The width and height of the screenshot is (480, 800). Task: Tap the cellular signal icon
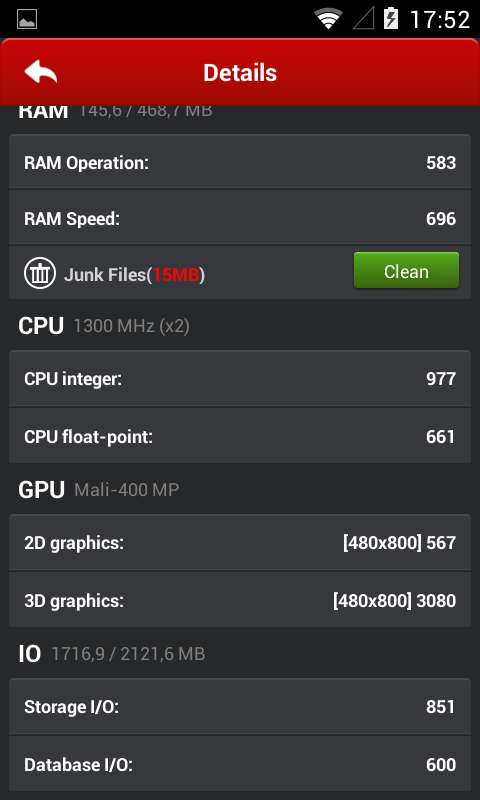(364, 19)
